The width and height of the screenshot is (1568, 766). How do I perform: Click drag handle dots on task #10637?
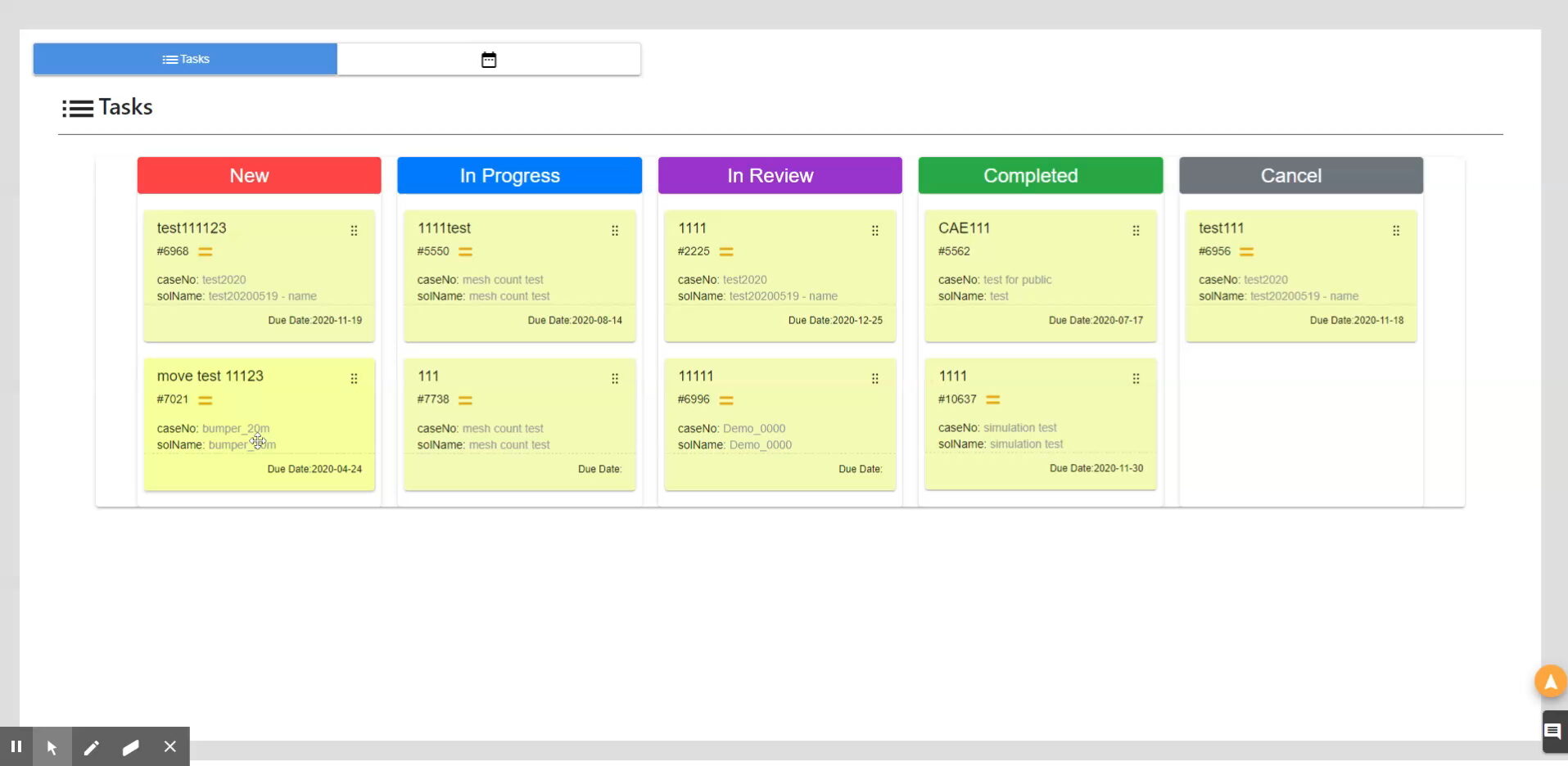(1136, 379)
